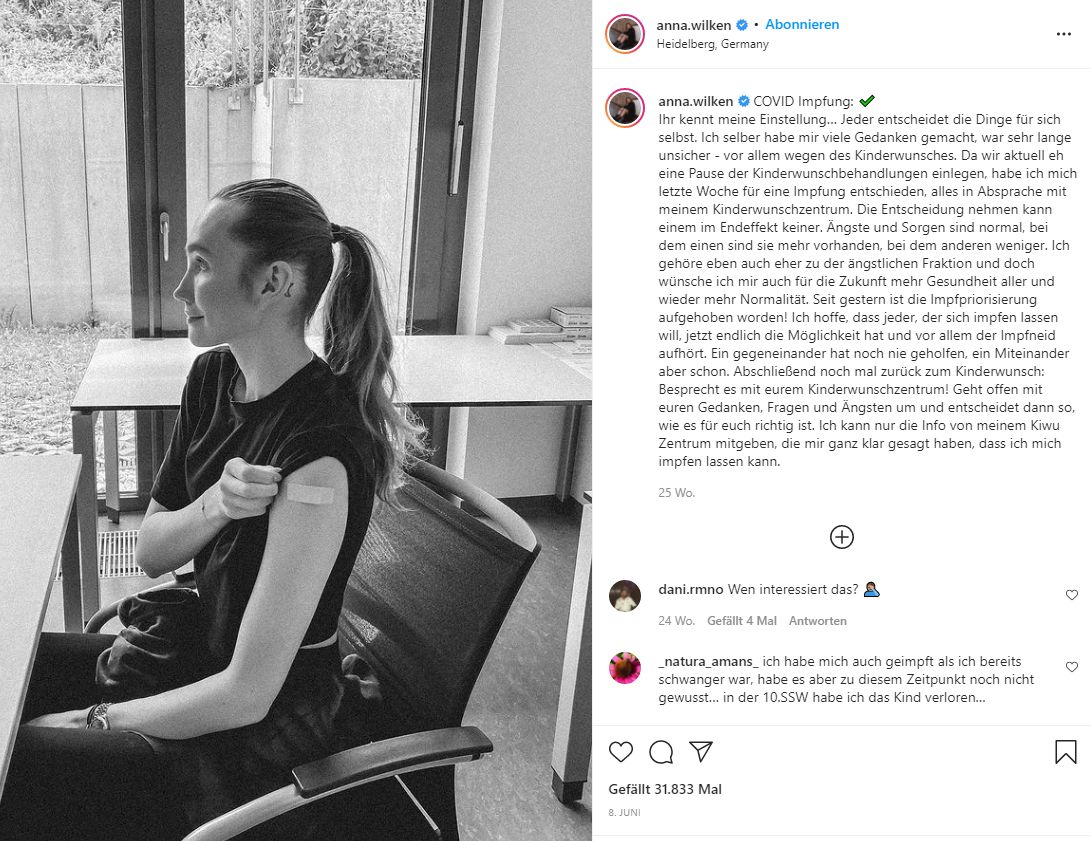Viewport: 1091px width, 841px height.
Task: Open anna.wilken profile picture in header
Action: pos(625,33)
